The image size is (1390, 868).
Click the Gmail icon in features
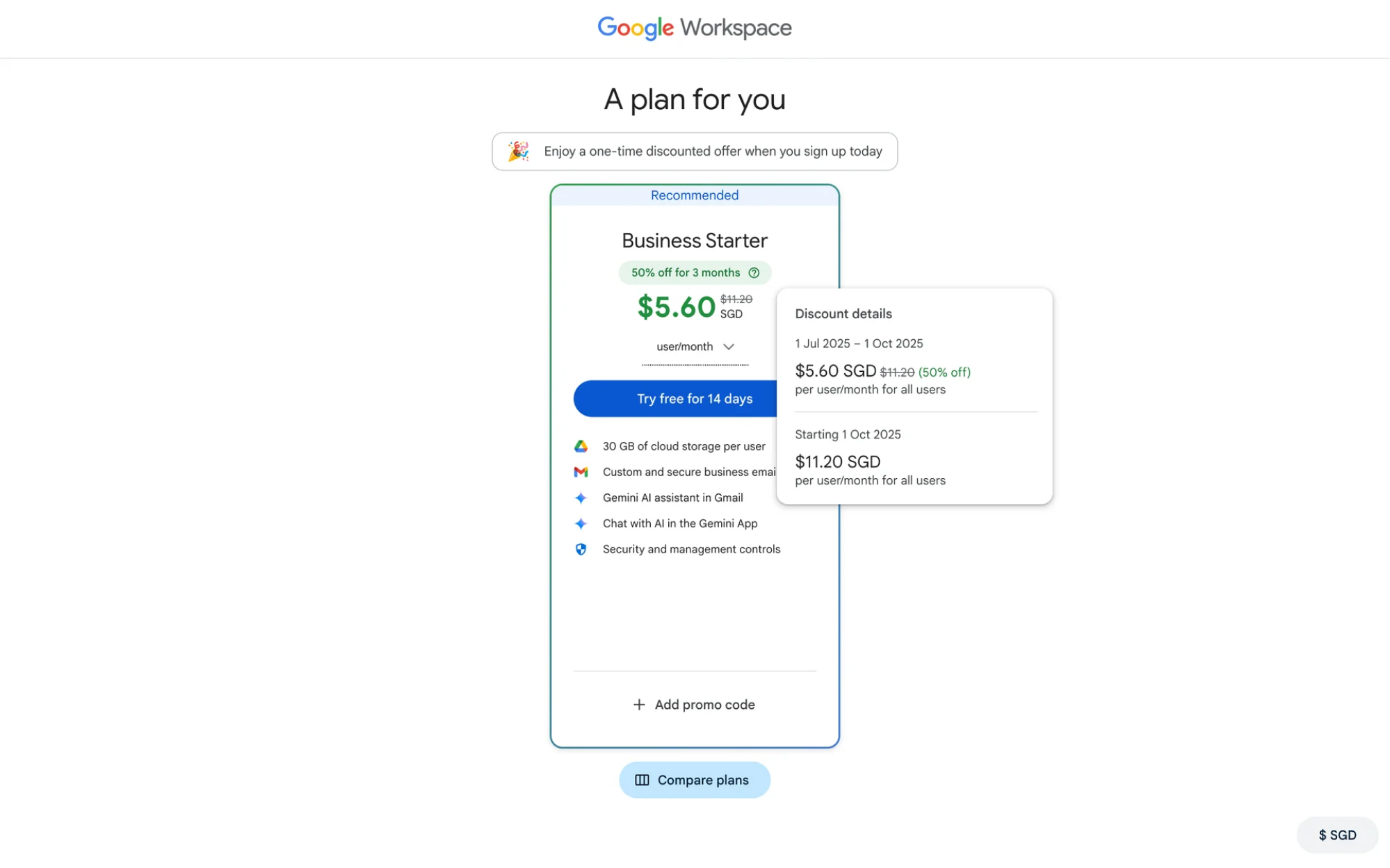pos(581,472)
